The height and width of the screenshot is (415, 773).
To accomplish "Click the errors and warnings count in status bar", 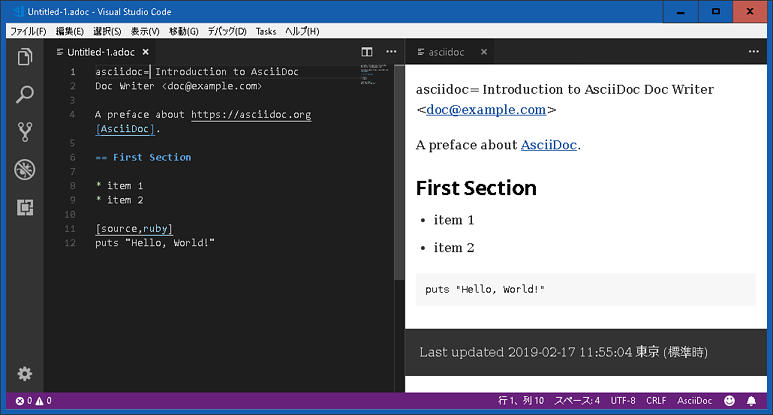I will click(34, 401).
